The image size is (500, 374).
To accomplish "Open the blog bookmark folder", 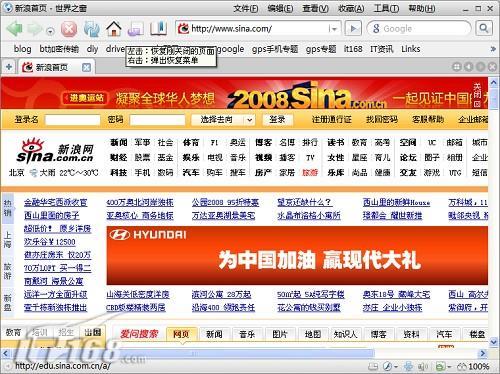I will [x=22, y=49].
